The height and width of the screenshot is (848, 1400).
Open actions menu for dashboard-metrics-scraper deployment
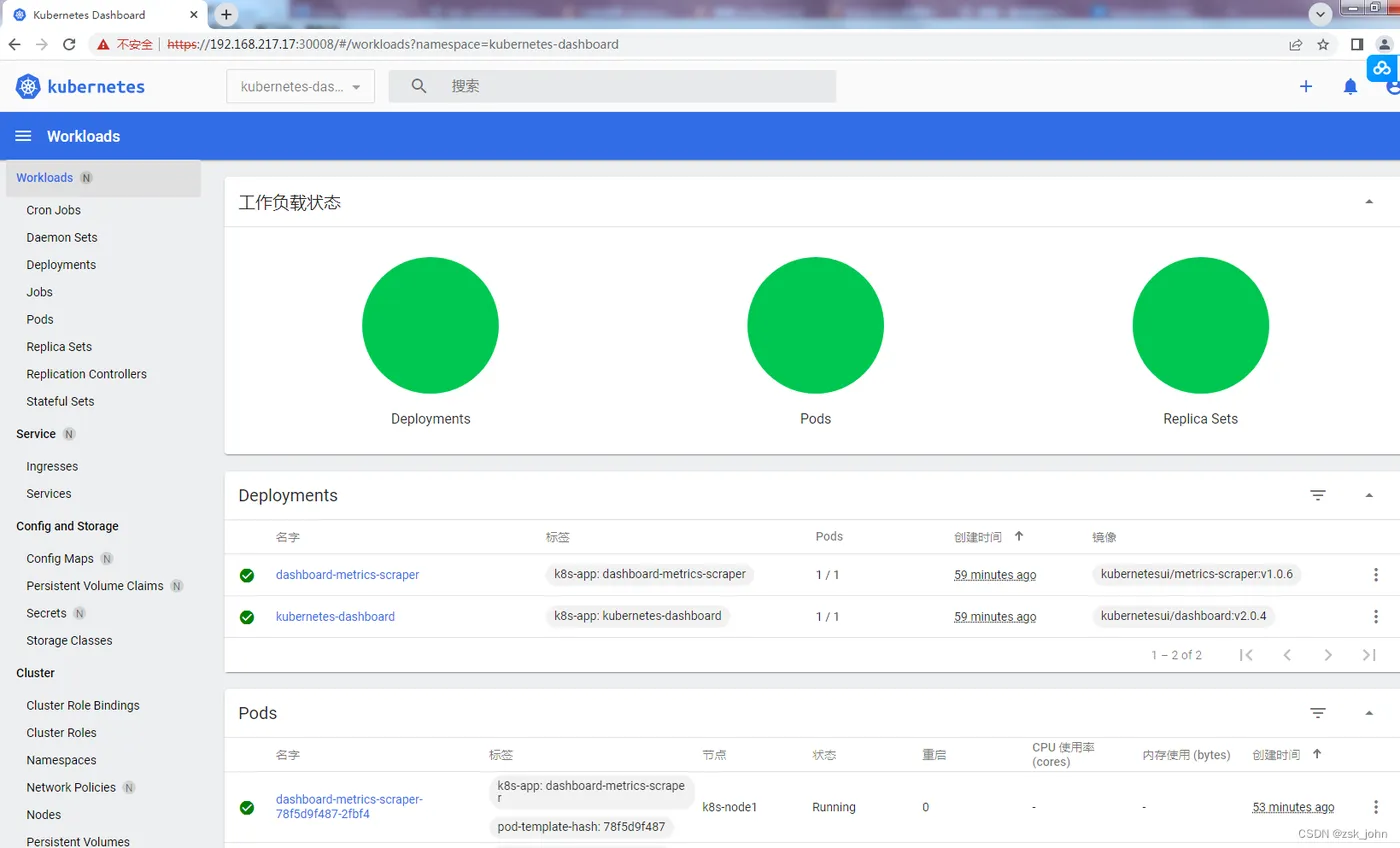[x=1376, y=575]
